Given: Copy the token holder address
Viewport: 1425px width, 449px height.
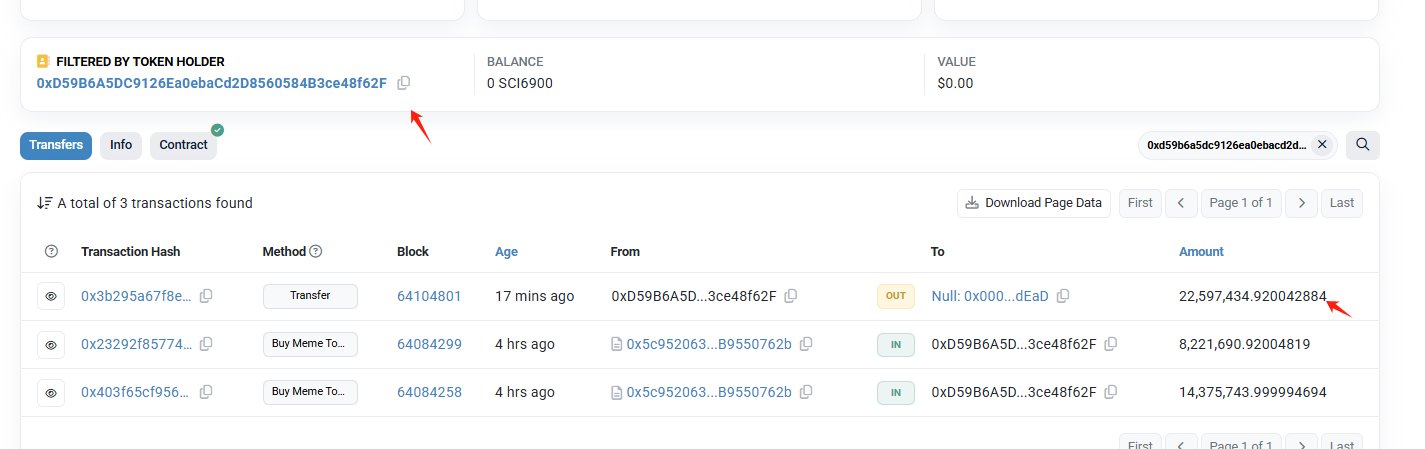Looking at the screenshot, I should [403, 83].
